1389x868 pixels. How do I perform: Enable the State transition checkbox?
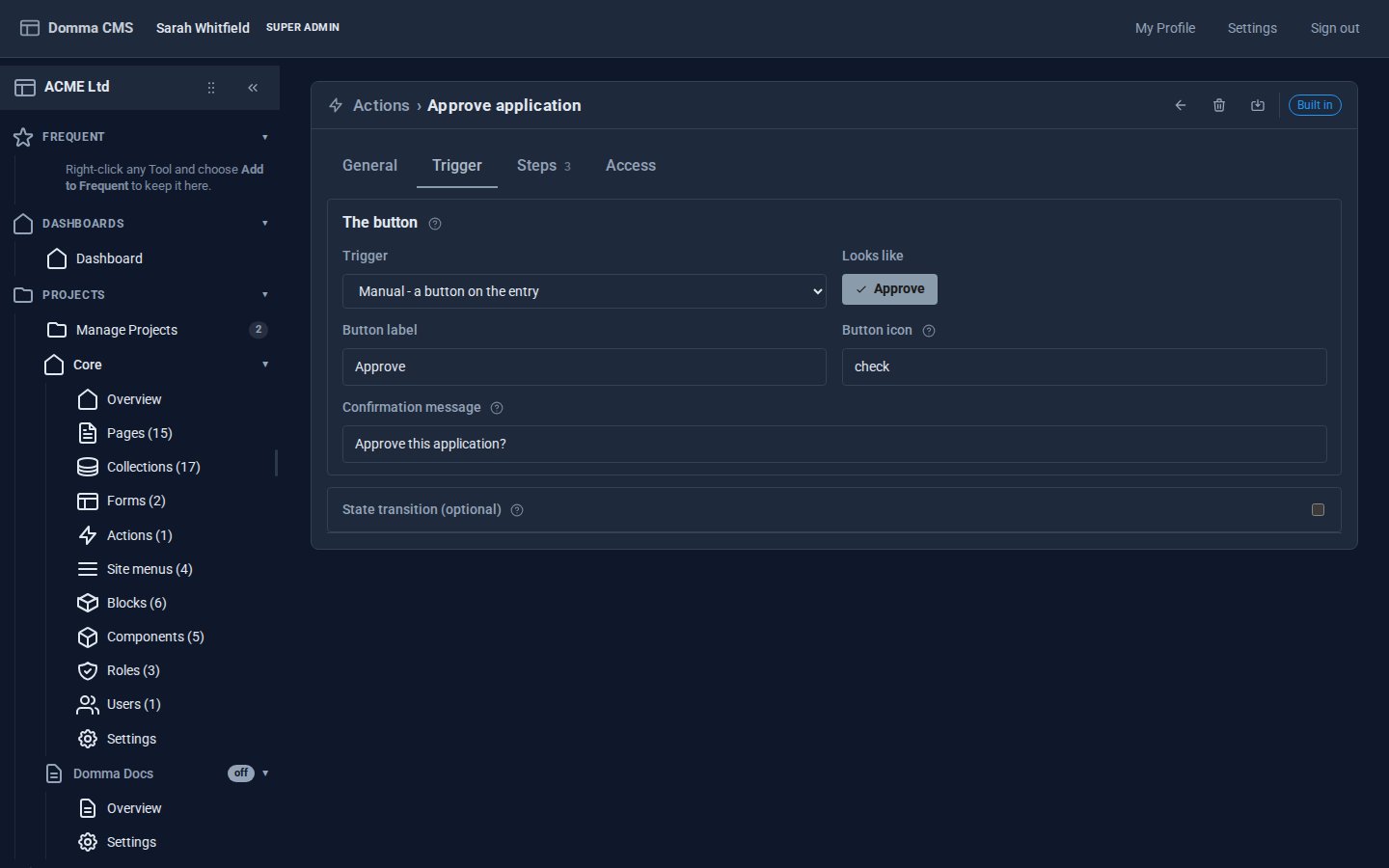pyautogui.click(x=1318, y=509)
